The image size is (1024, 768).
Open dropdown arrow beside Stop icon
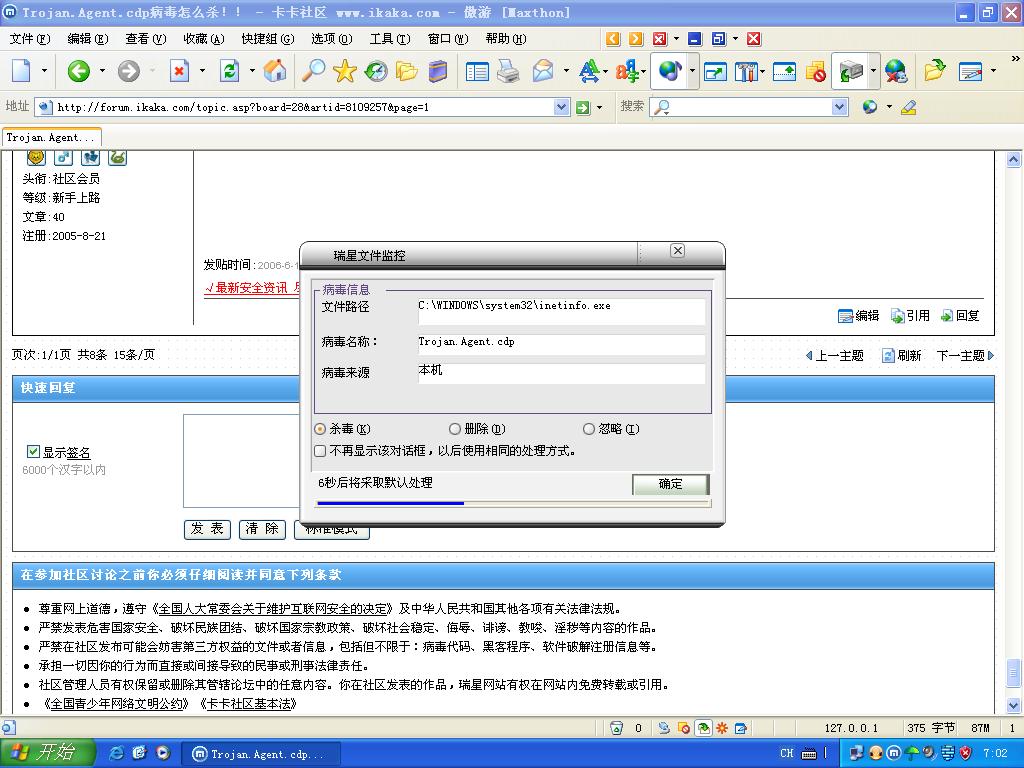coord(202,71)
